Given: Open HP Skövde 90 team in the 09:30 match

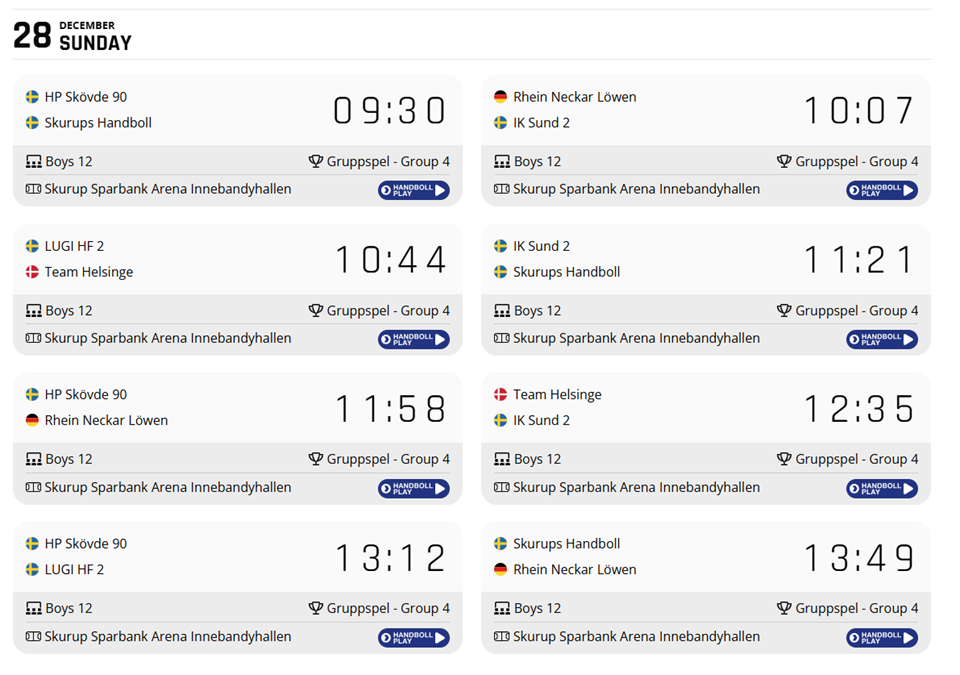Looking at the screenshot, I should 86,97.
